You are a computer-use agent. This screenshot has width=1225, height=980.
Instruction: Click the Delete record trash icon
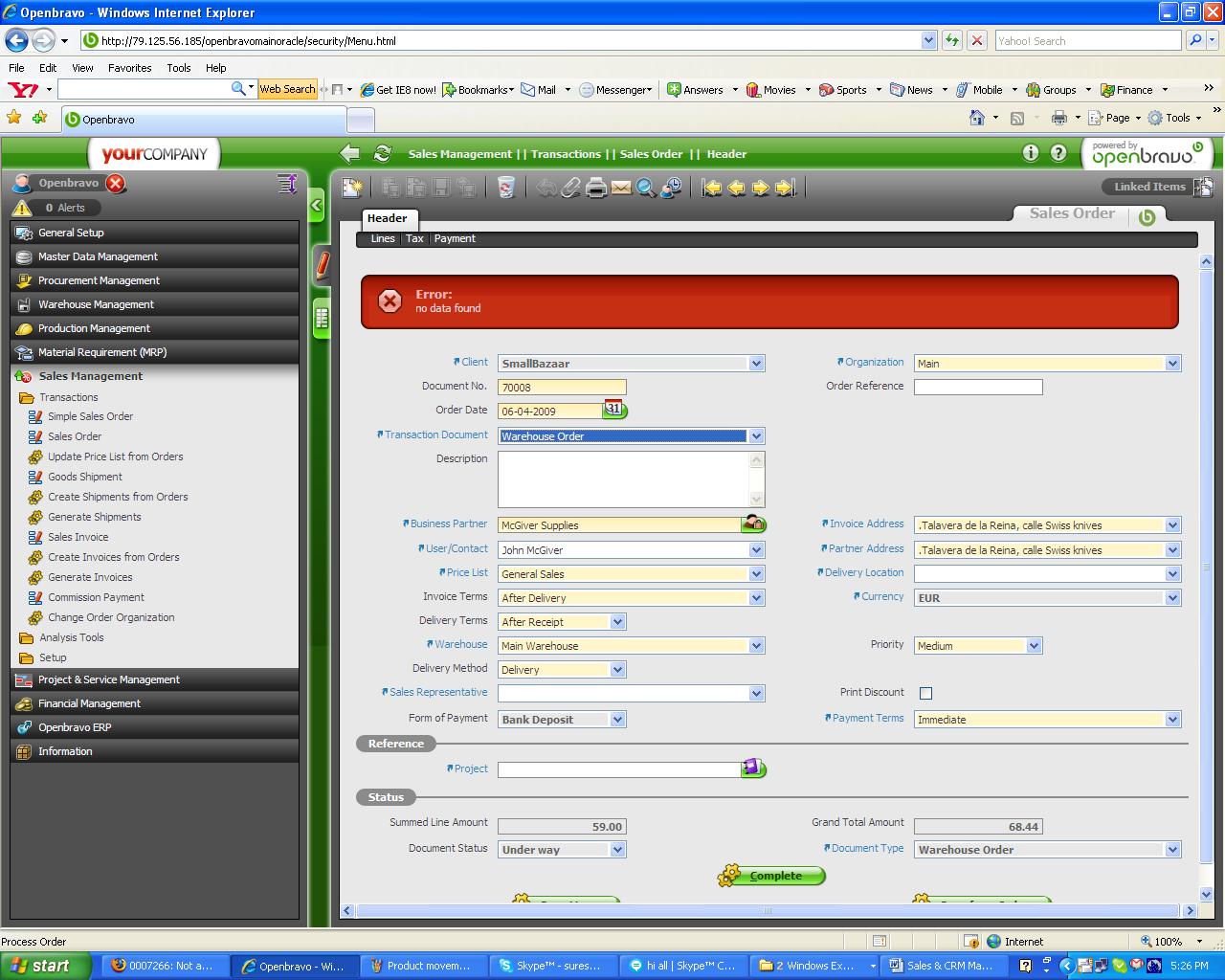[x=506, y=188]
